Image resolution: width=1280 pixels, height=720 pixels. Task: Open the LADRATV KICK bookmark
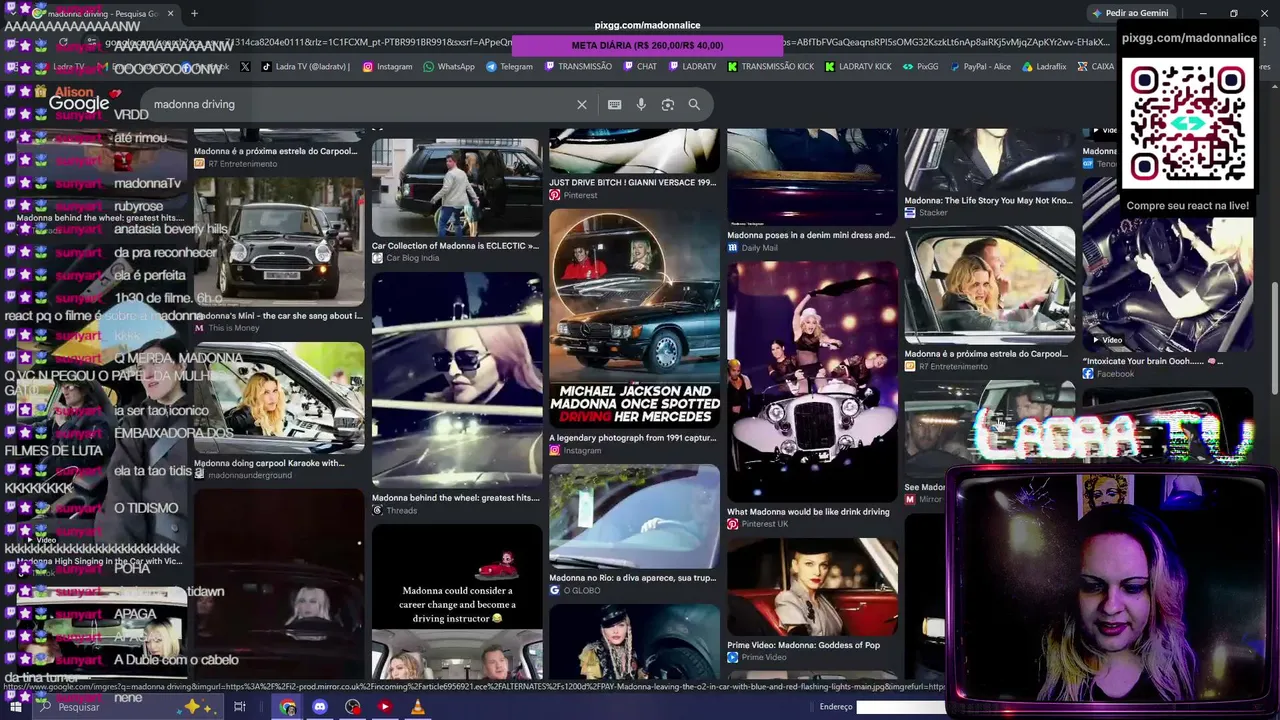coord(858,67)
